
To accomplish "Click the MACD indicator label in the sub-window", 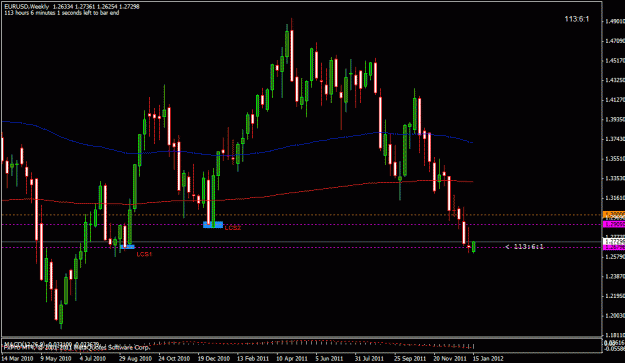I will [x=52, y=344].
